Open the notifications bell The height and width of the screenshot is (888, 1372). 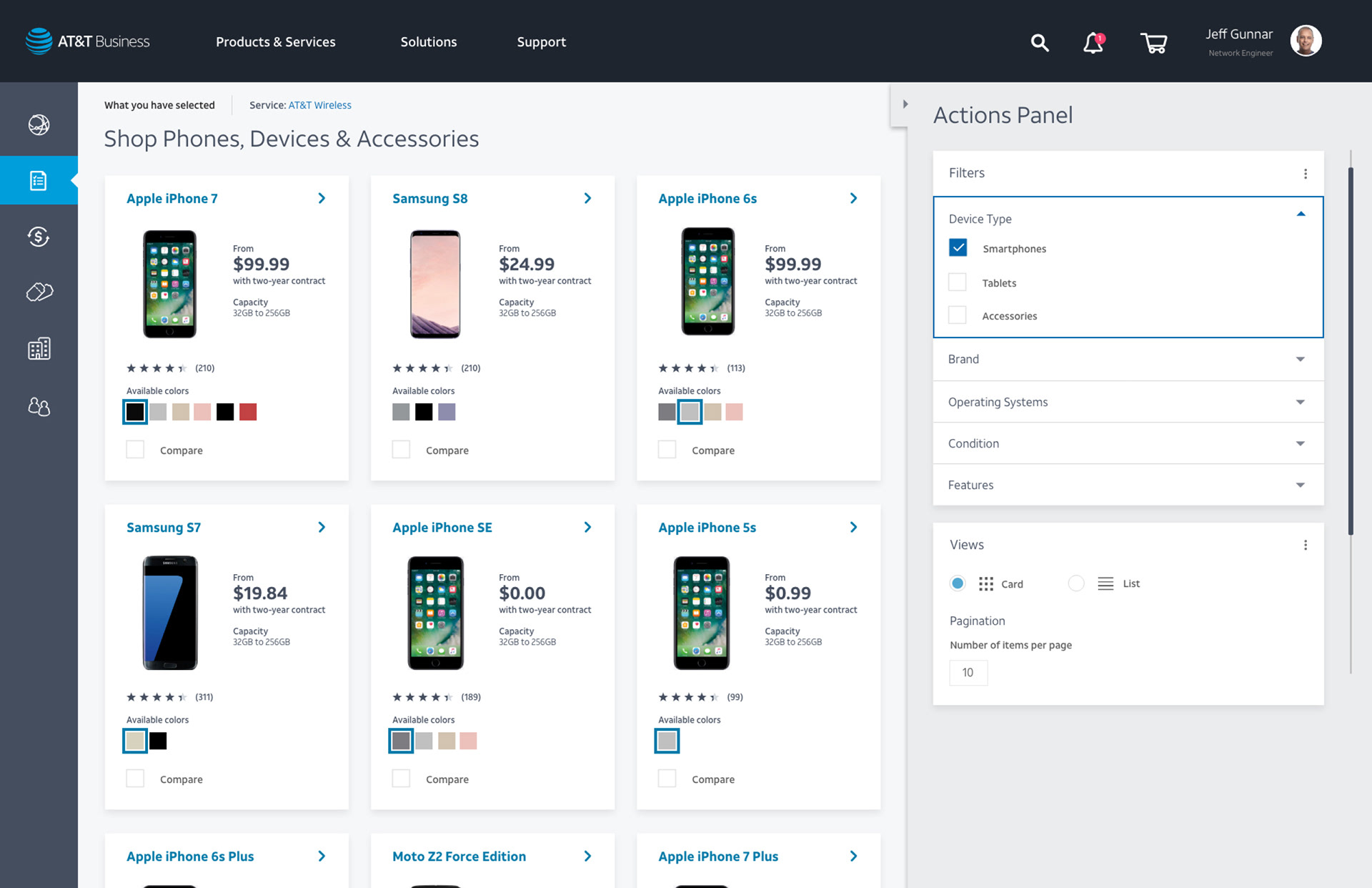coord(1093,43)
